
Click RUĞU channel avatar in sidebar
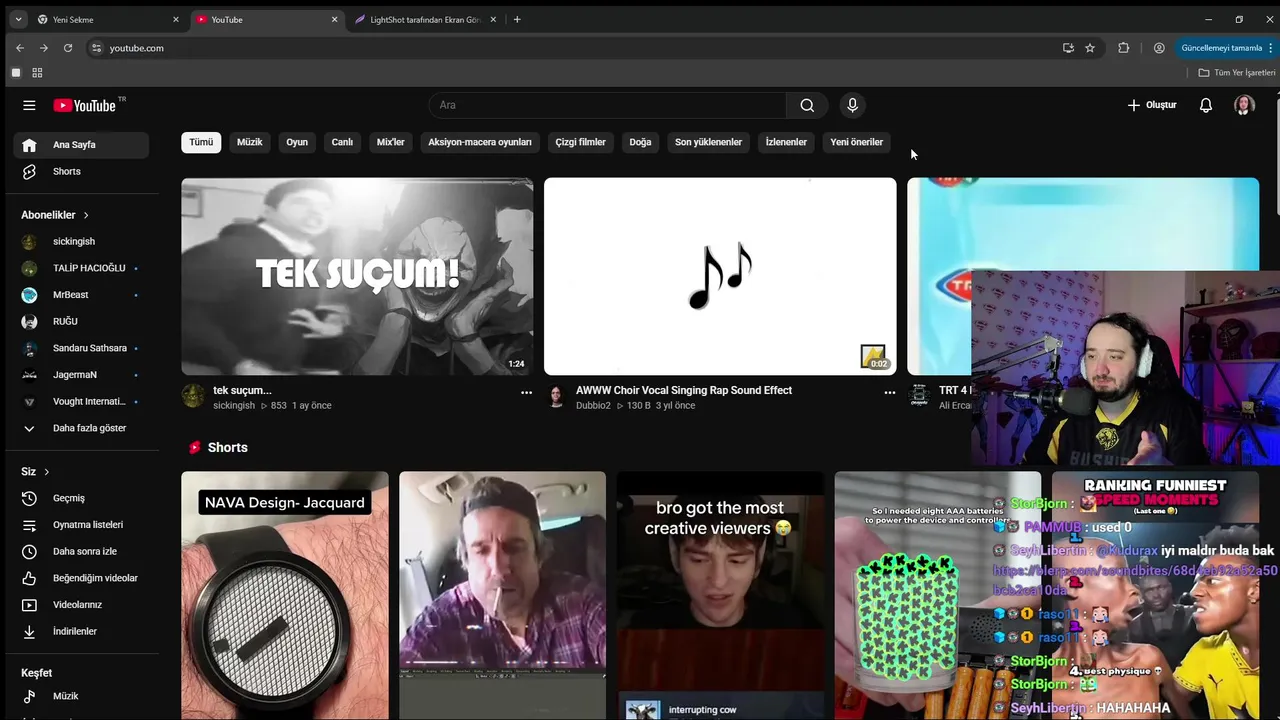pyautogui.click(x=29, y=321)
